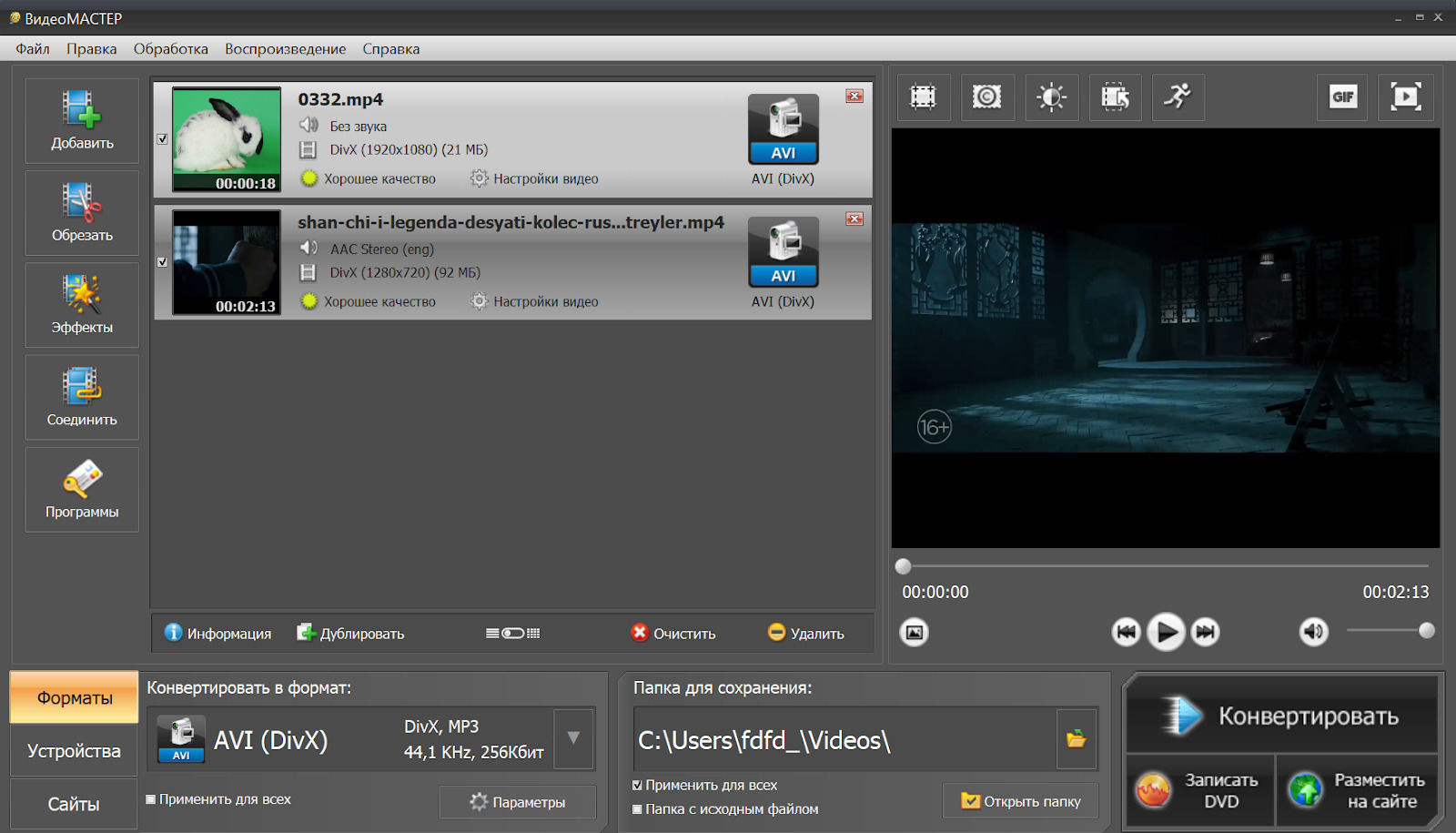Open the Хорошее качество selector for 0332.mp4
The height and width of the screenshot is (833, 1456).
click(x=379, y=178)
